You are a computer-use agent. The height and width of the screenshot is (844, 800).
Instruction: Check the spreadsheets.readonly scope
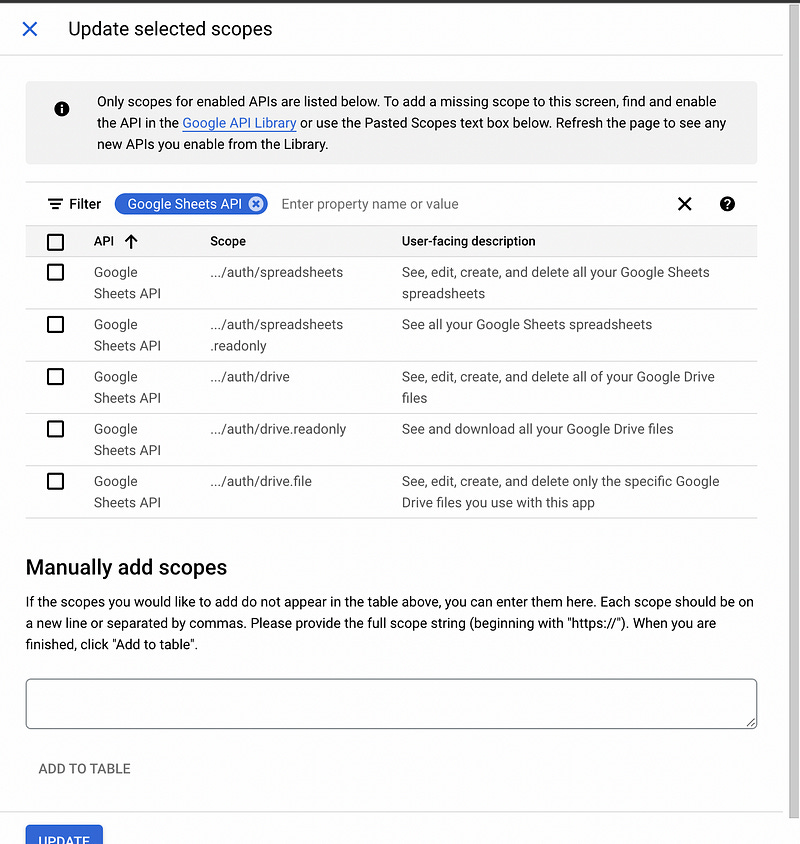(x=55, y=324)
